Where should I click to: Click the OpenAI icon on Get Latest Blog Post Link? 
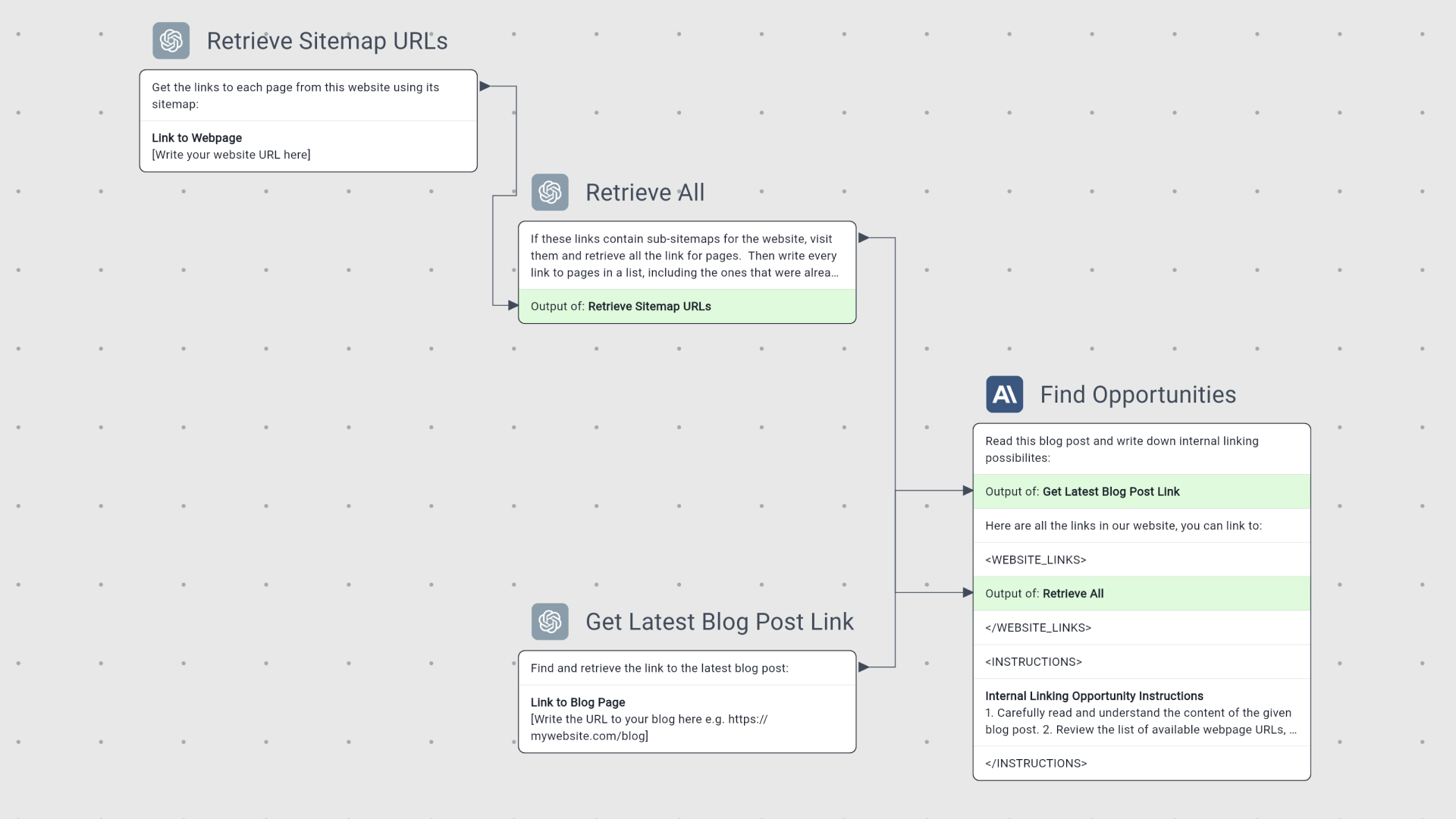tap(550, 621)
